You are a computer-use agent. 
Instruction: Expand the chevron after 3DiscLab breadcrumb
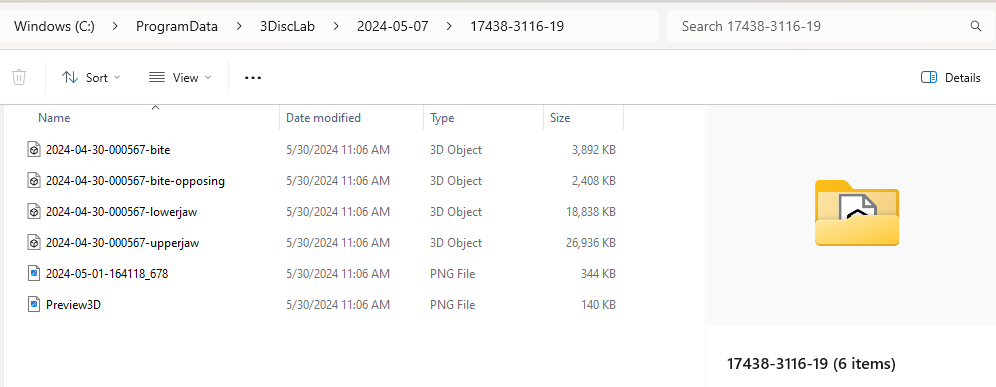pos(335,26)
